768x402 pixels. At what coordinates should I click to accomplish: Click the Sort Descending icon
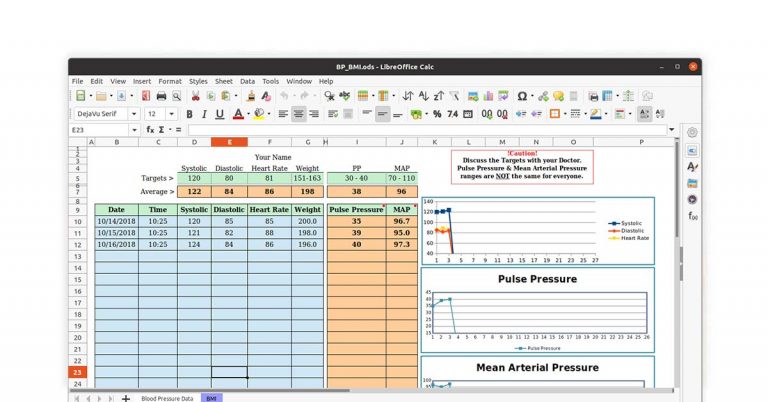pos(439,96)
